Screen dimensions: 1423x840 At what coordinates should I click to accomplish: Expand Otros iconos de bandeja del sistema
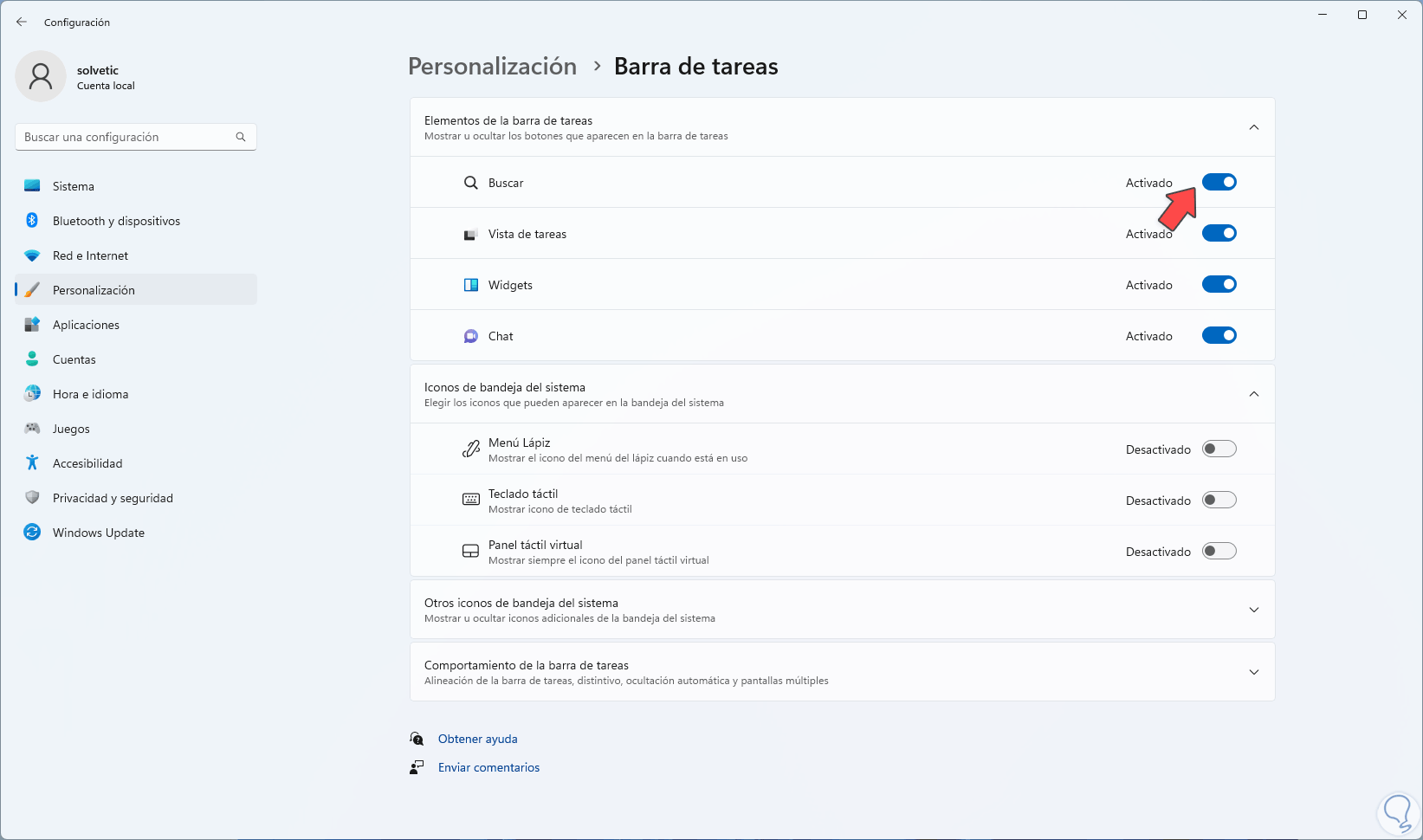point(1253,610)
